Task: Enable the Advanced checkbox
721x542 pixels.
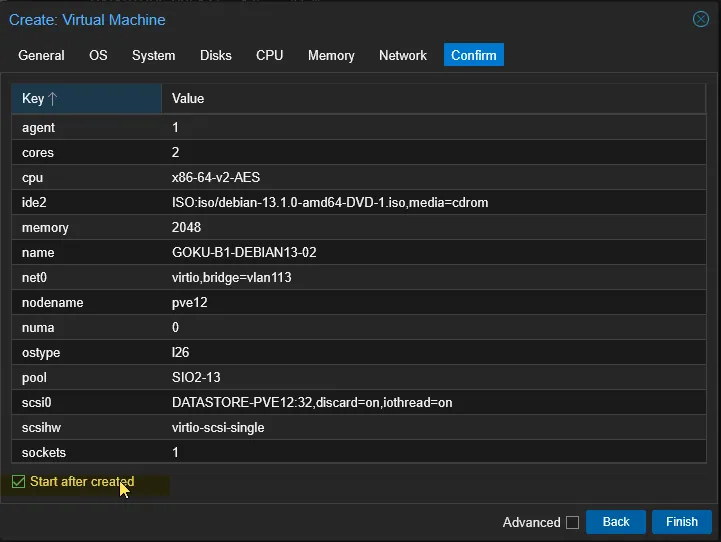Action: click(572, 522)
